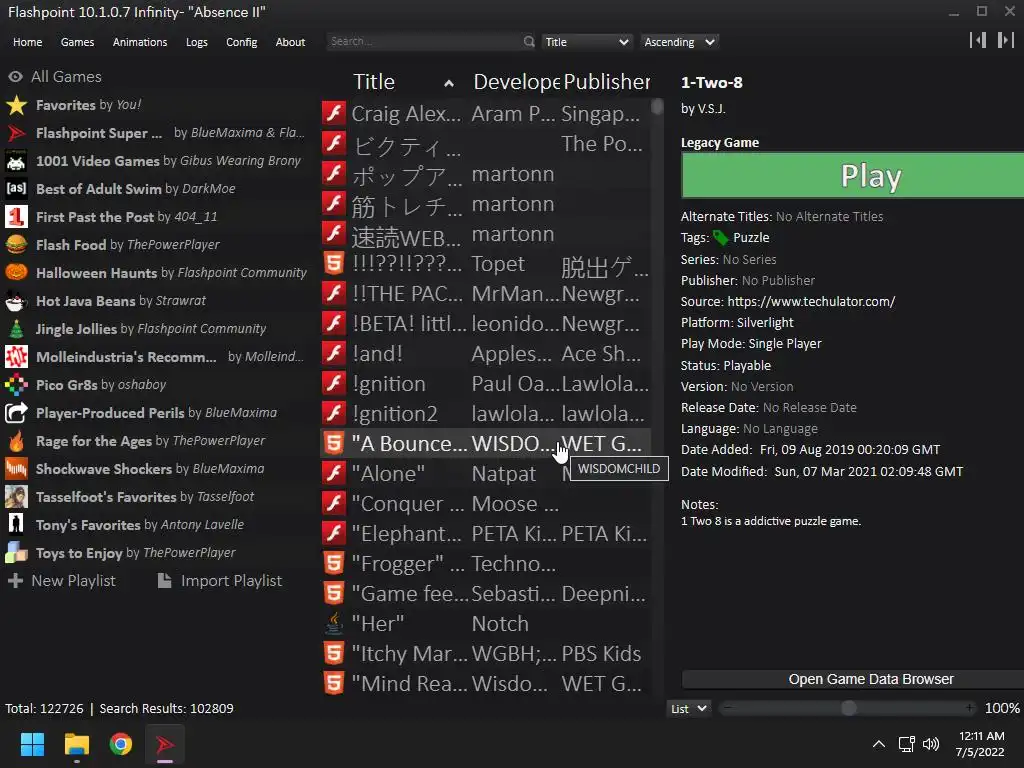The height and width of the screenshot is (768, 1024).
Task: Open the About page
Action: click(x=290, y=42)
